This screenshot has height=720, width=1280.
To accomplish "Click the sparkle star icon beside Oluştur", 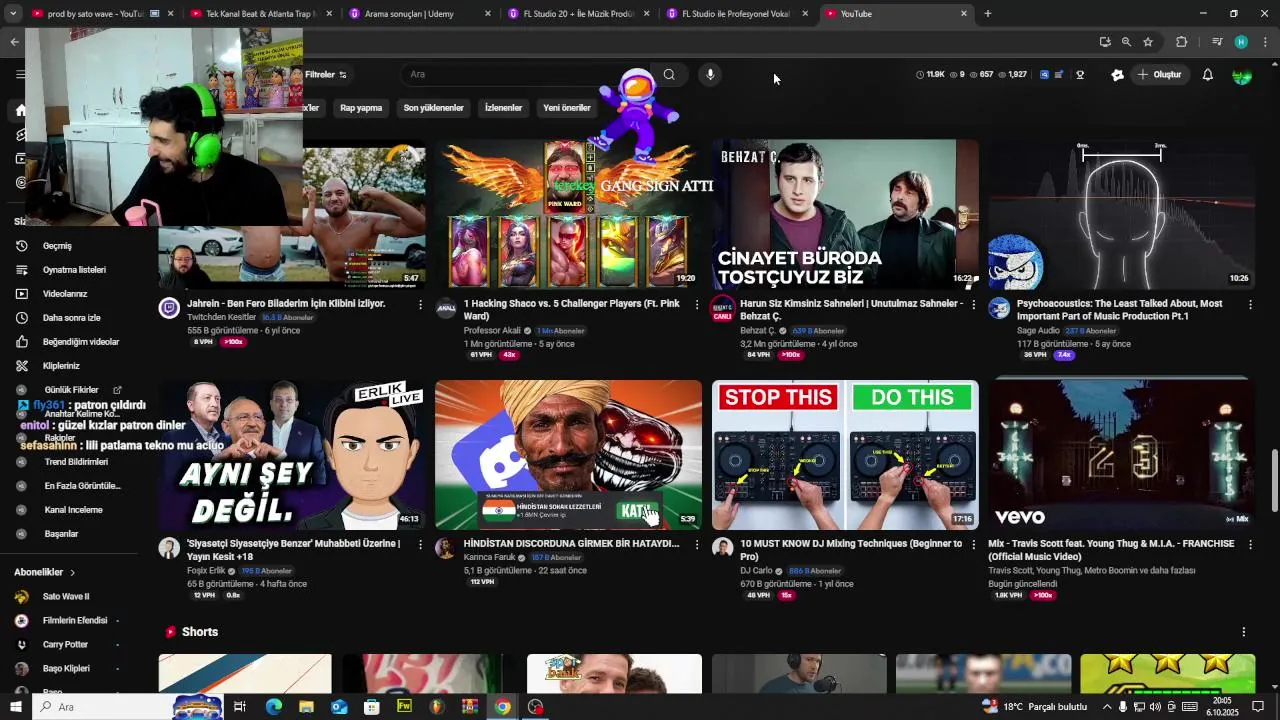I will point(1118,75).
